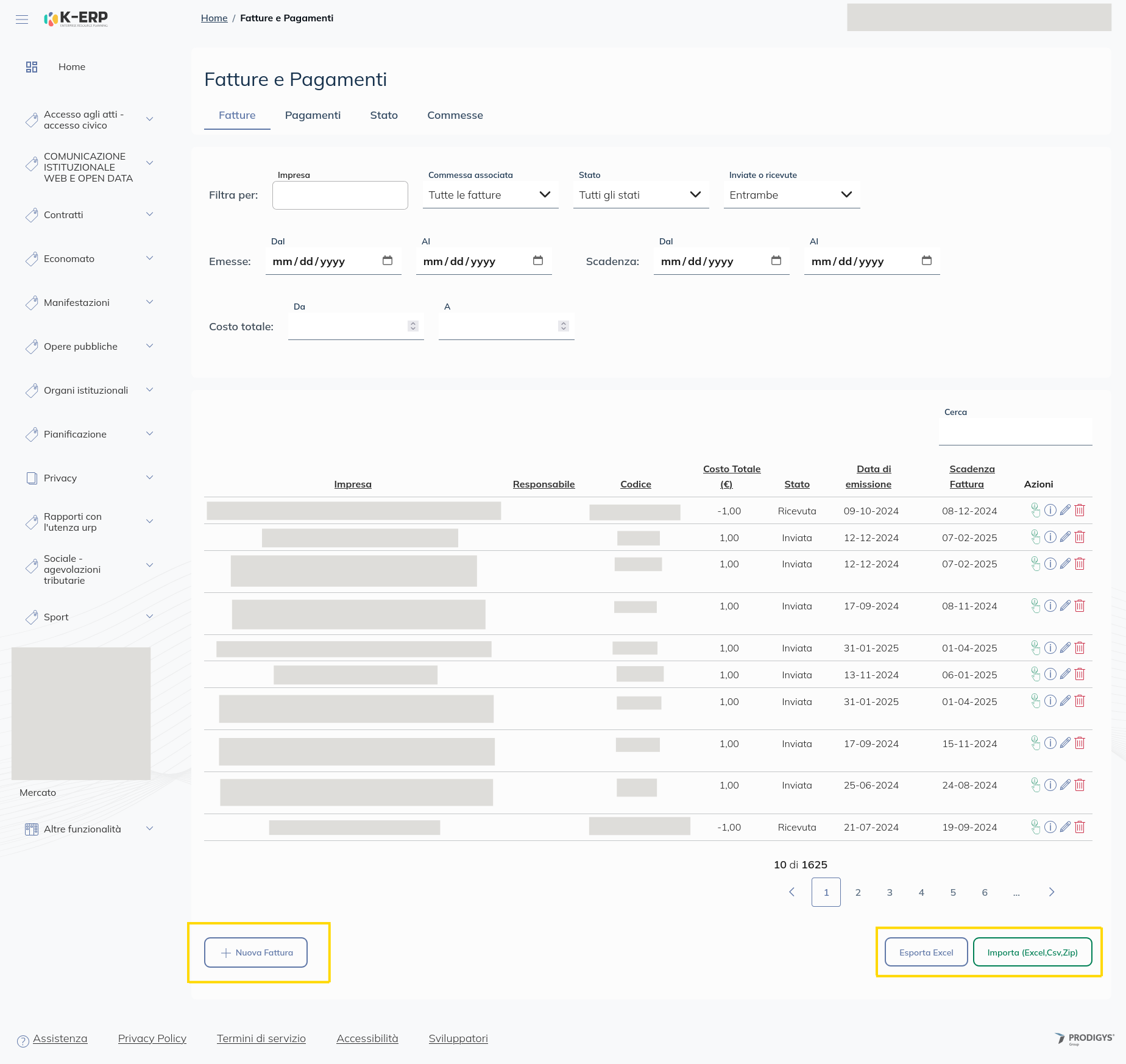1126x1064 pixels.
Task: Click the hamburger menu icon
Action: 22,19
